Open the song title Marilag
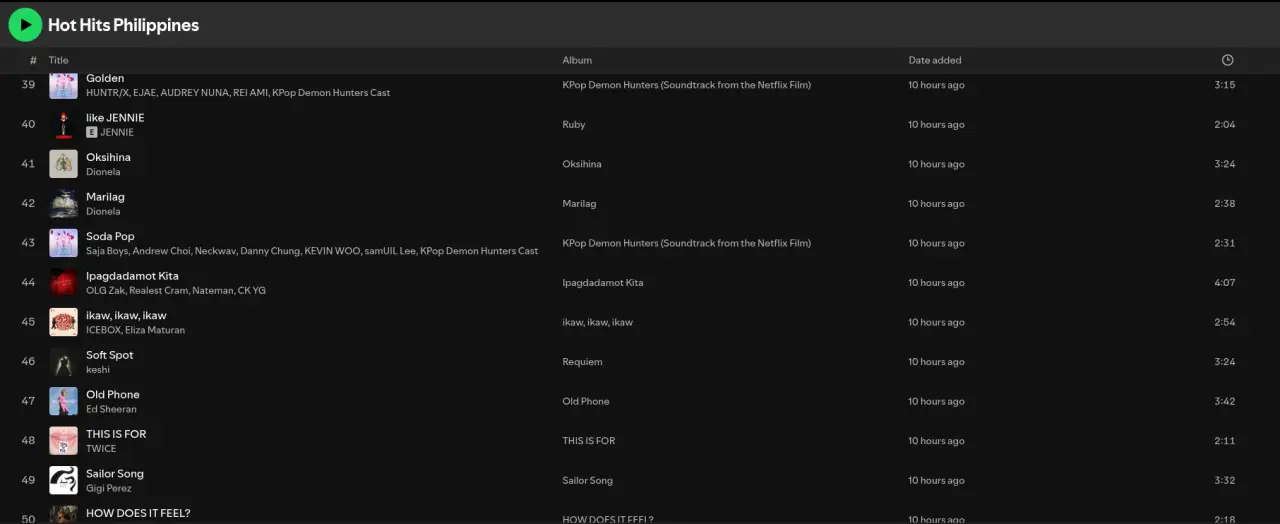This screenshot has width=1280, height=524. click(x=105, y=197)
